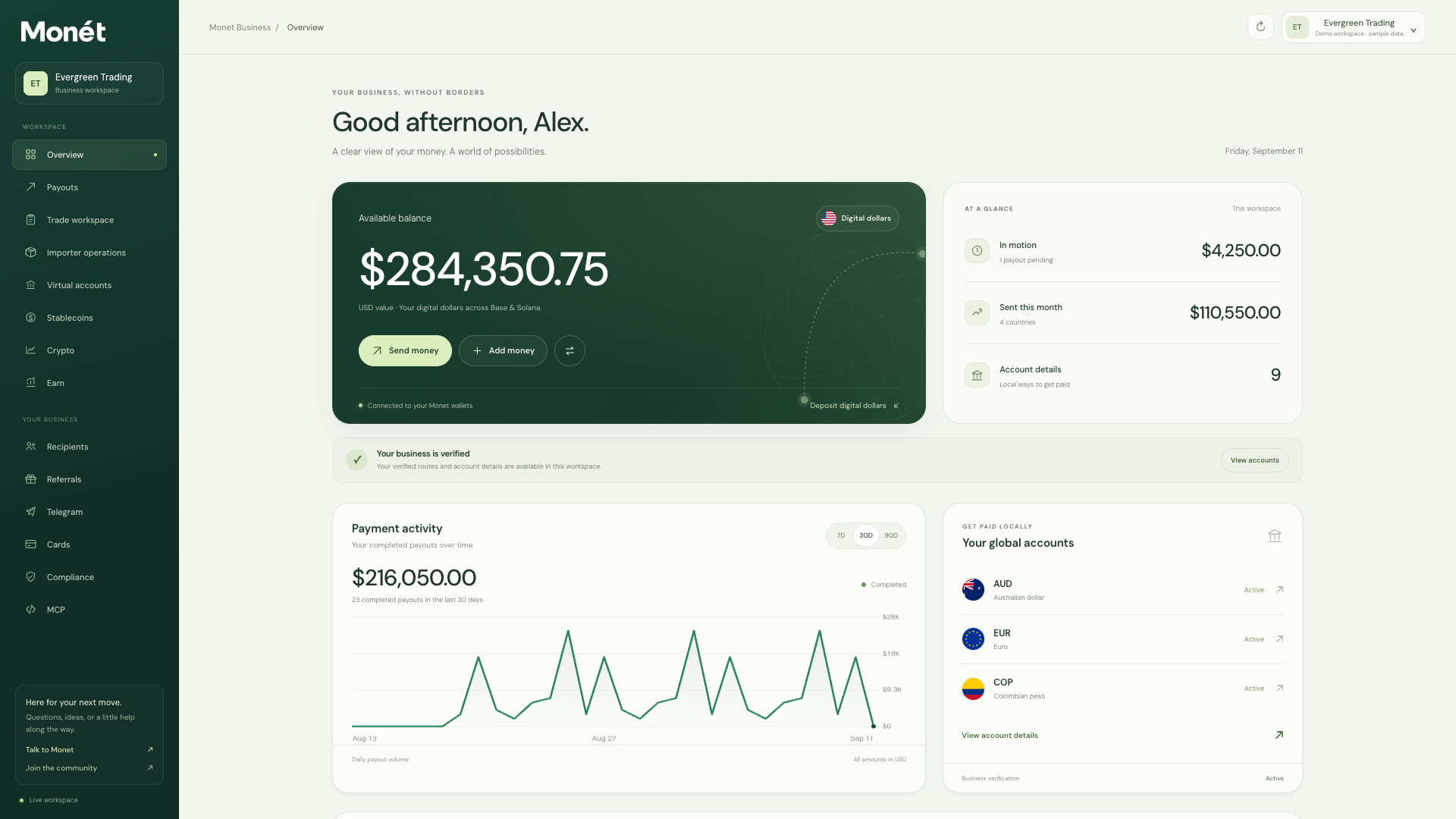Viewport: 1456px width, 819px height.
Task: Click the Add money button
Action: [503, 351]
